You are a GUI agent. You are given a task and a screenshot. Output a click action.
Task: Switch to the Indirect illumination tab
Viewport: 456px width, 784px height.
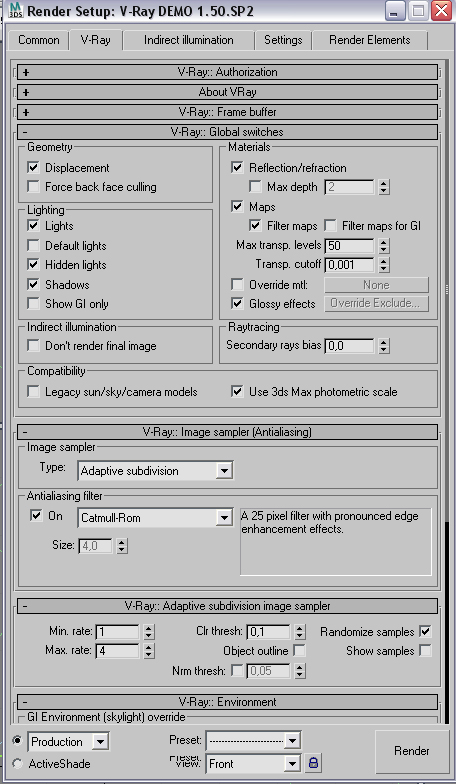tap(188, 40)
